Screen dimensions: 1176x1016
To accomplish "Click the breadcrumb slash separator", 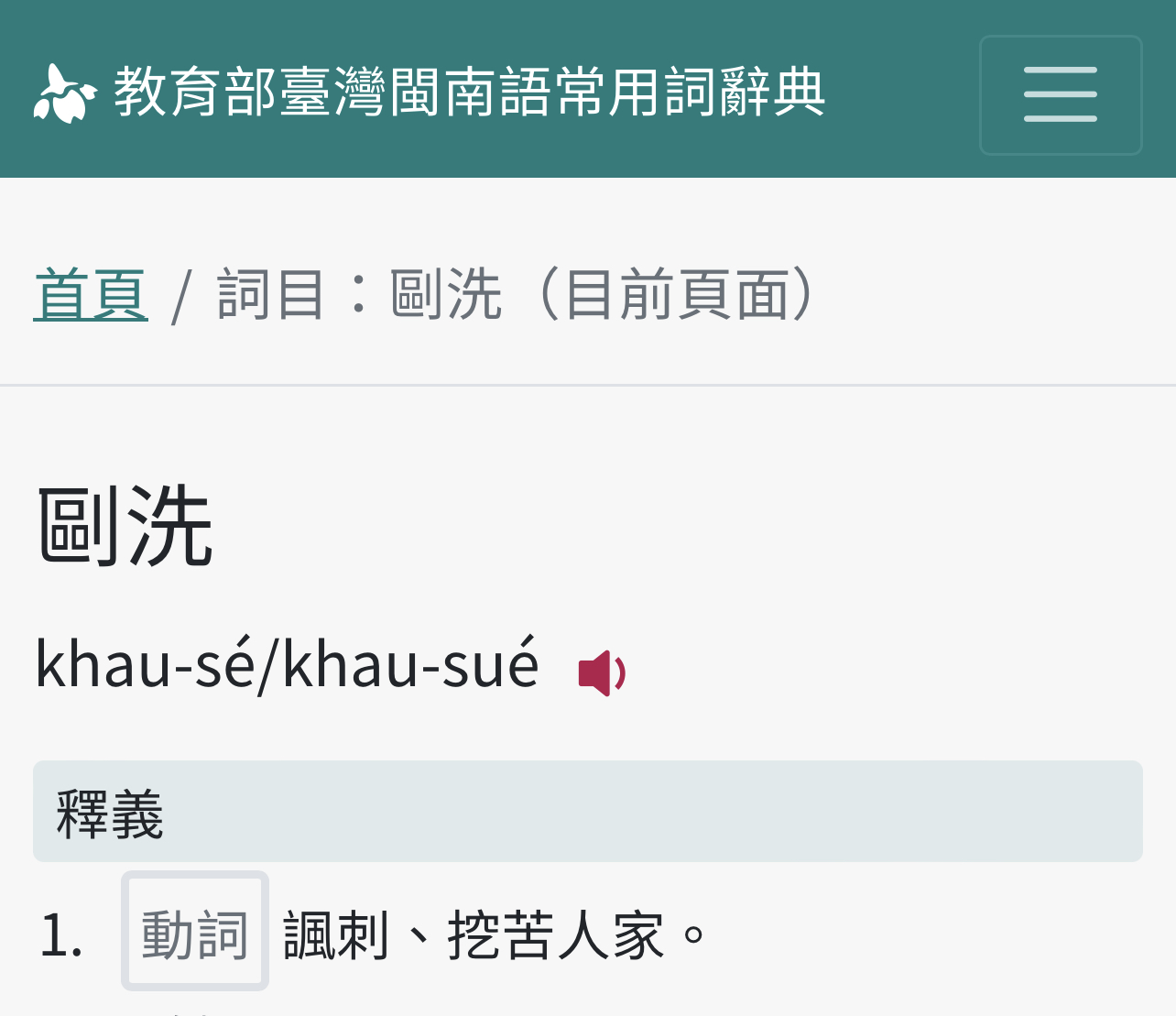I will tap(182, 296).
